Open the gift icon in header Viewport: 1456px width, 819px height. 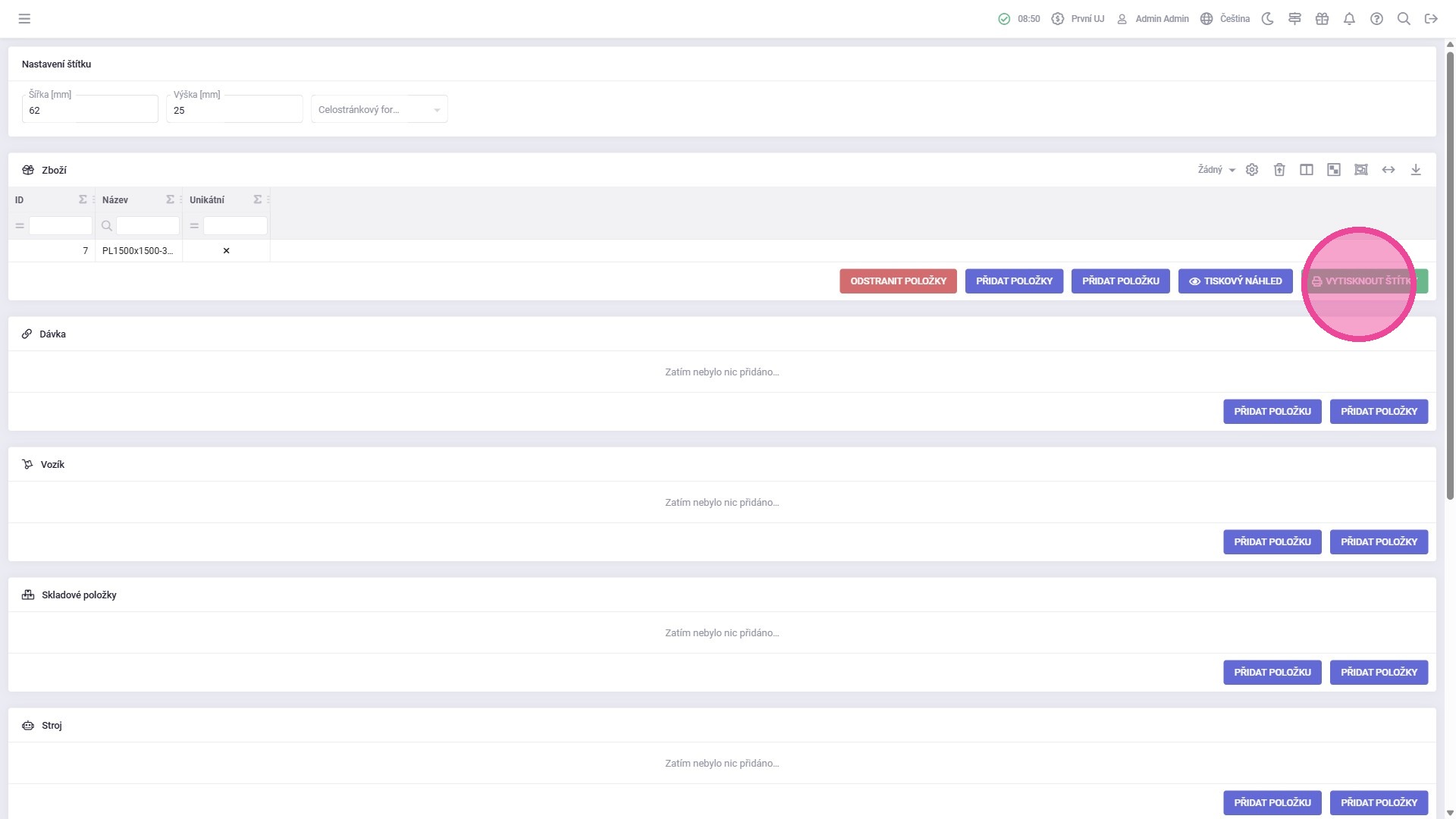click(x=1322, y=19)
